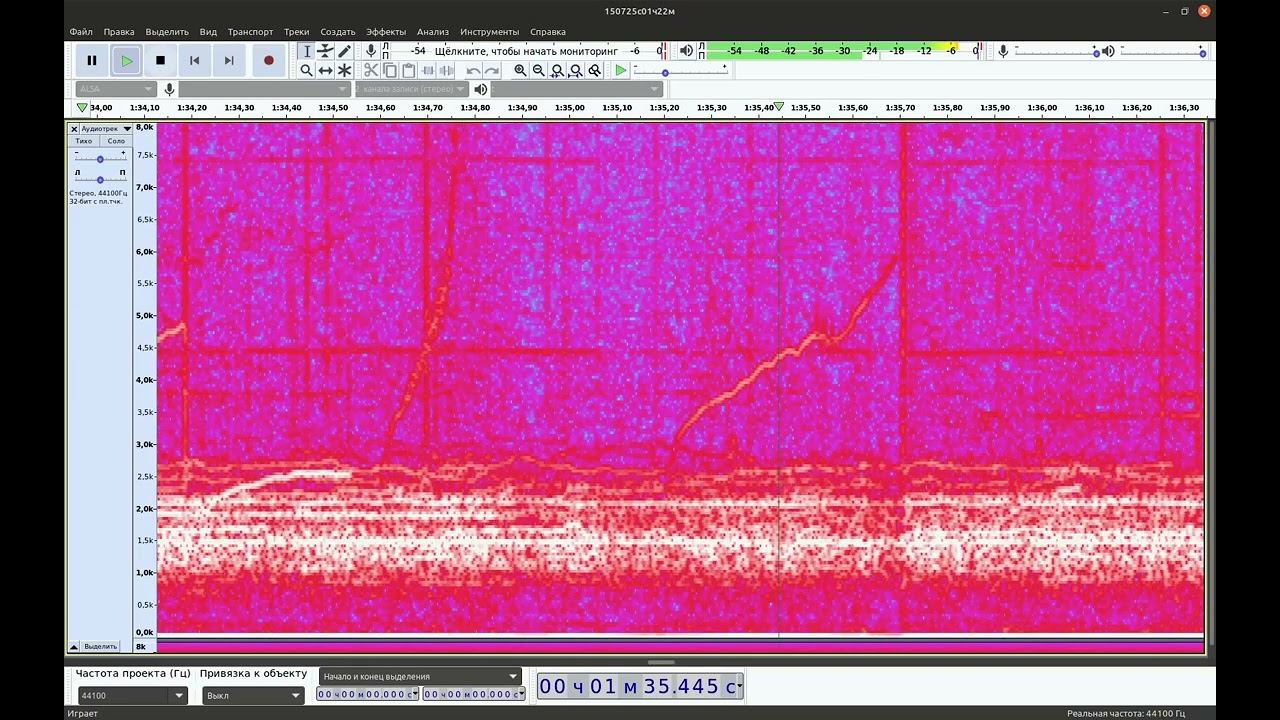Screen dimensions: 1280x720
Task: Click the Copy icon
Action: coord(390,70)
